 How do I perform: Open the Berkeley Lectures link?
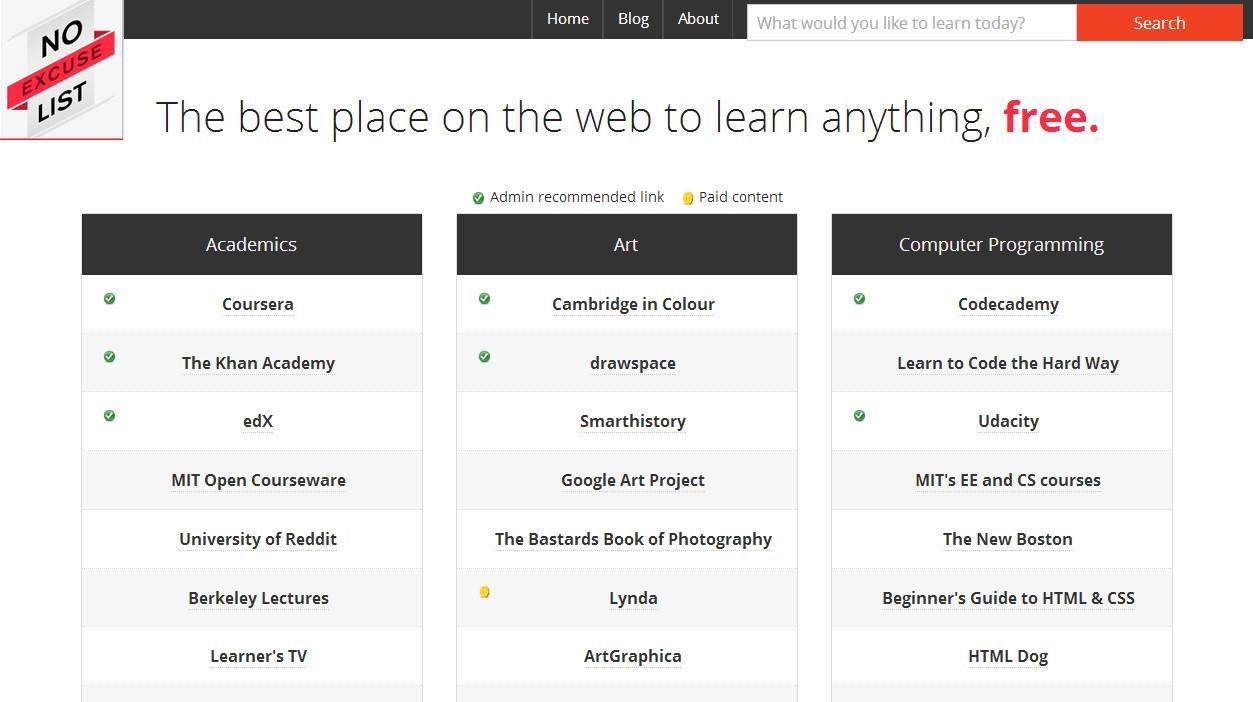point(258,598)
